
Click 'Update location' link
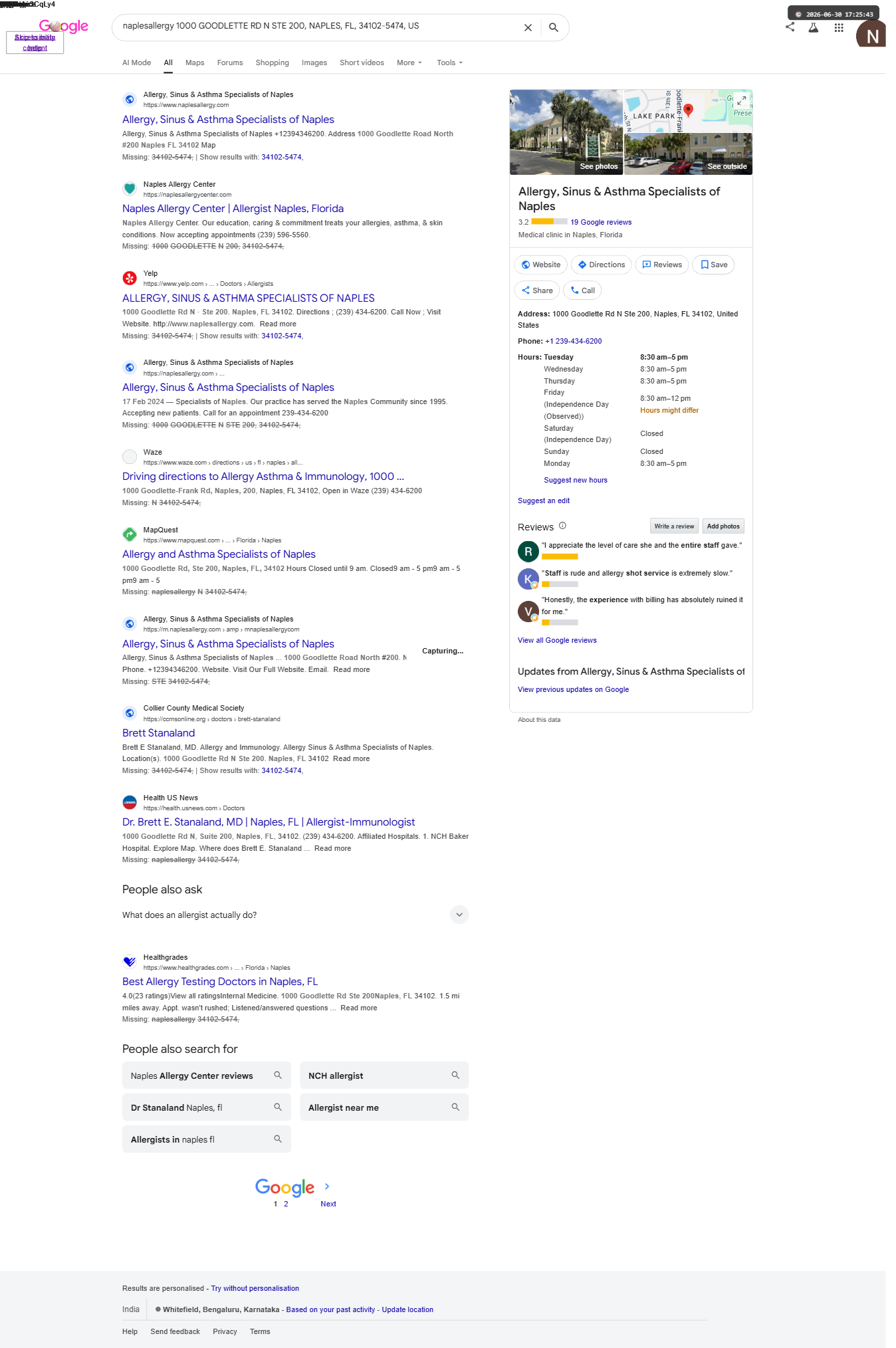coord(407,1309)
